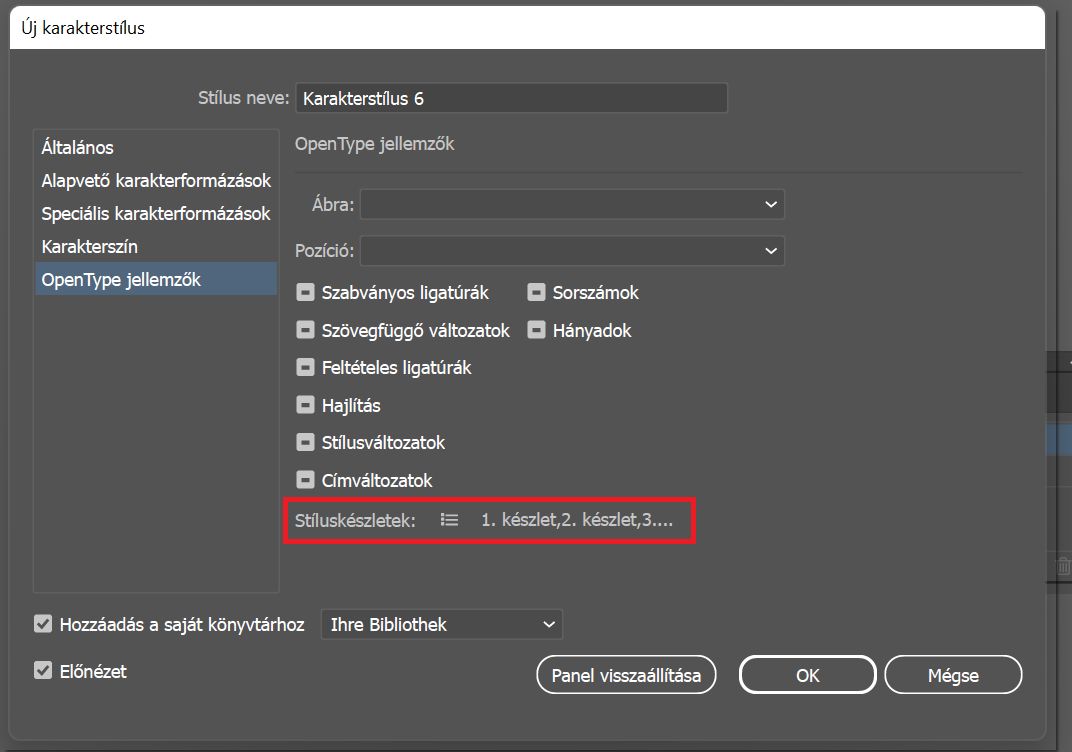Disable Hozzáadás a saját könyvtárhoz
Image resolution: width=1072 pixels, height=752 pixels.
43,624
